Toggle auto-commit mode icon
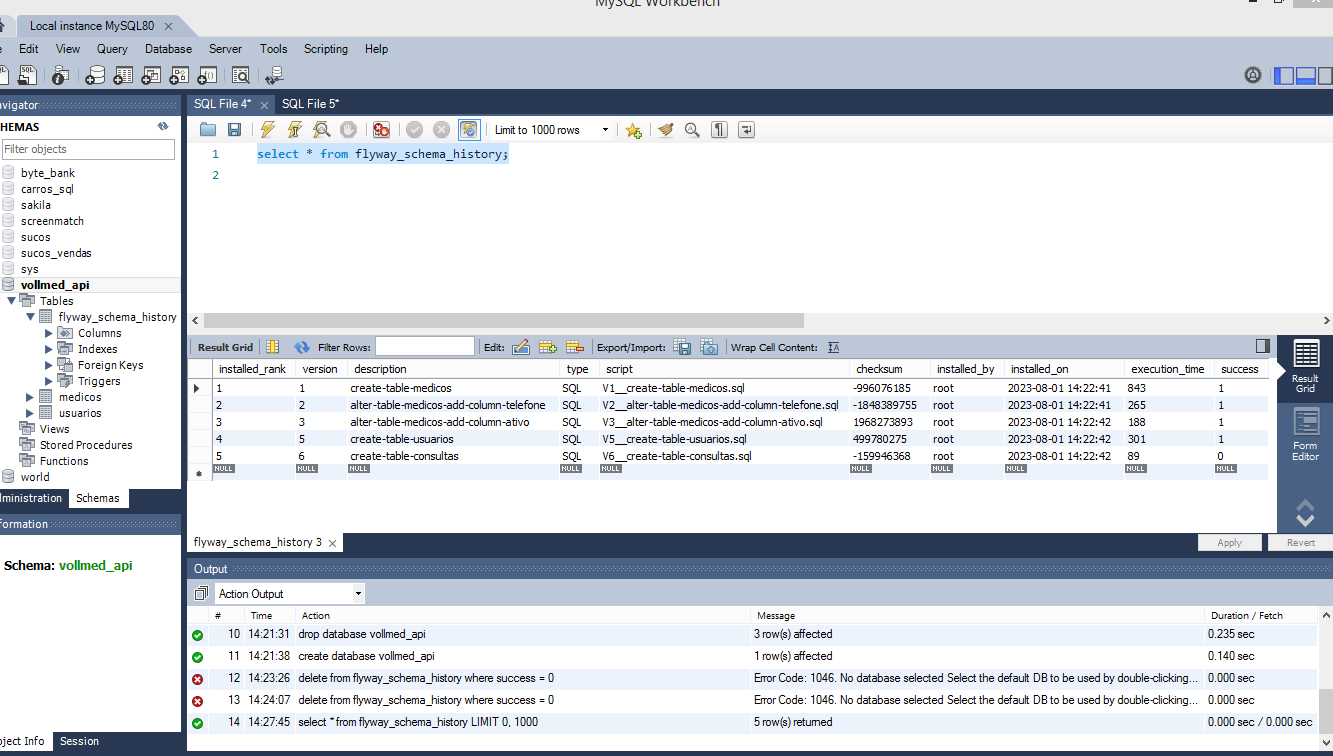The image size is (1333, 756). 469,130
